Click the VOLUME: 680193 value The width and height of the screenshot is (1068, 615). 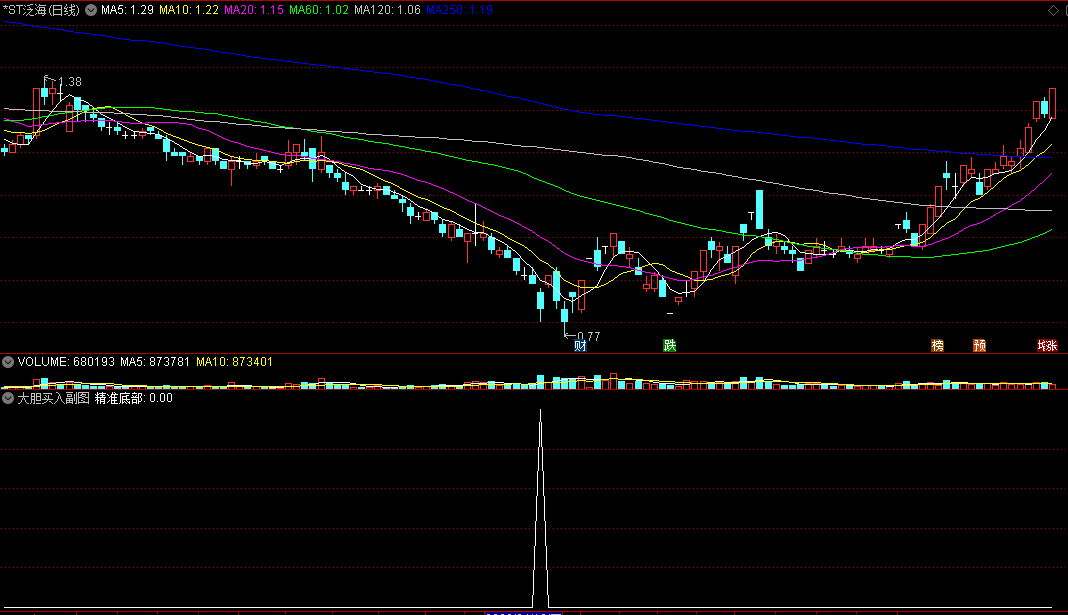pyautogui.click(x=66, y=362)
